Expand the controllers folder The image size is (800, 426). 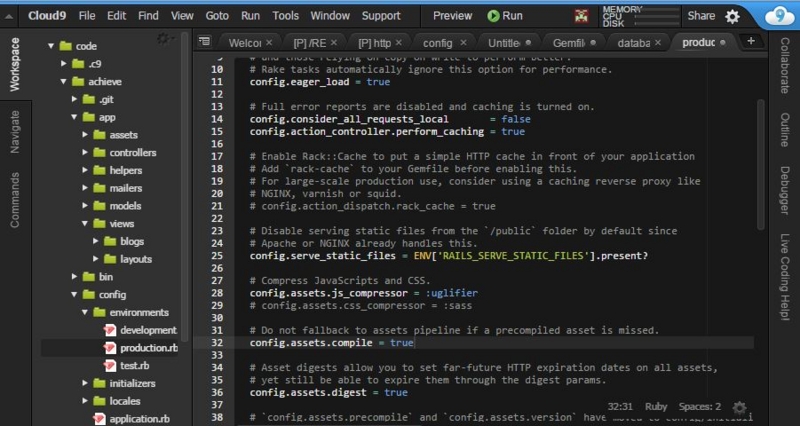point(85,153)
